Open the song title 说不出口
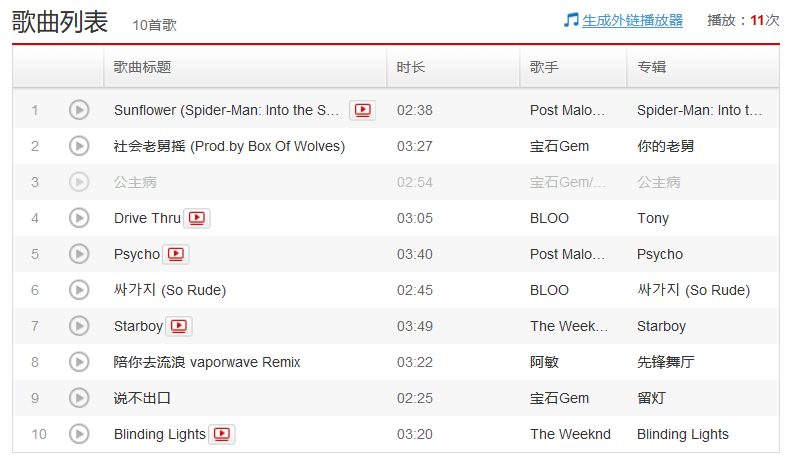The height and width of the screenshot is (466, 790). (142, 398)
